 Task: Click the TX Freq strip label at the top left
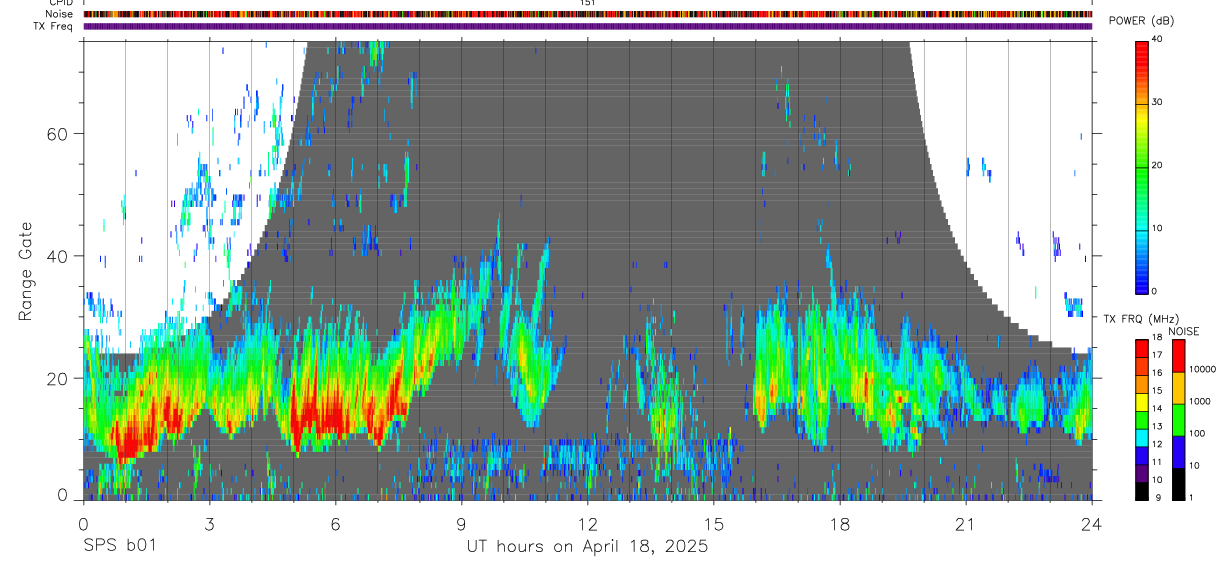[54, 26]
